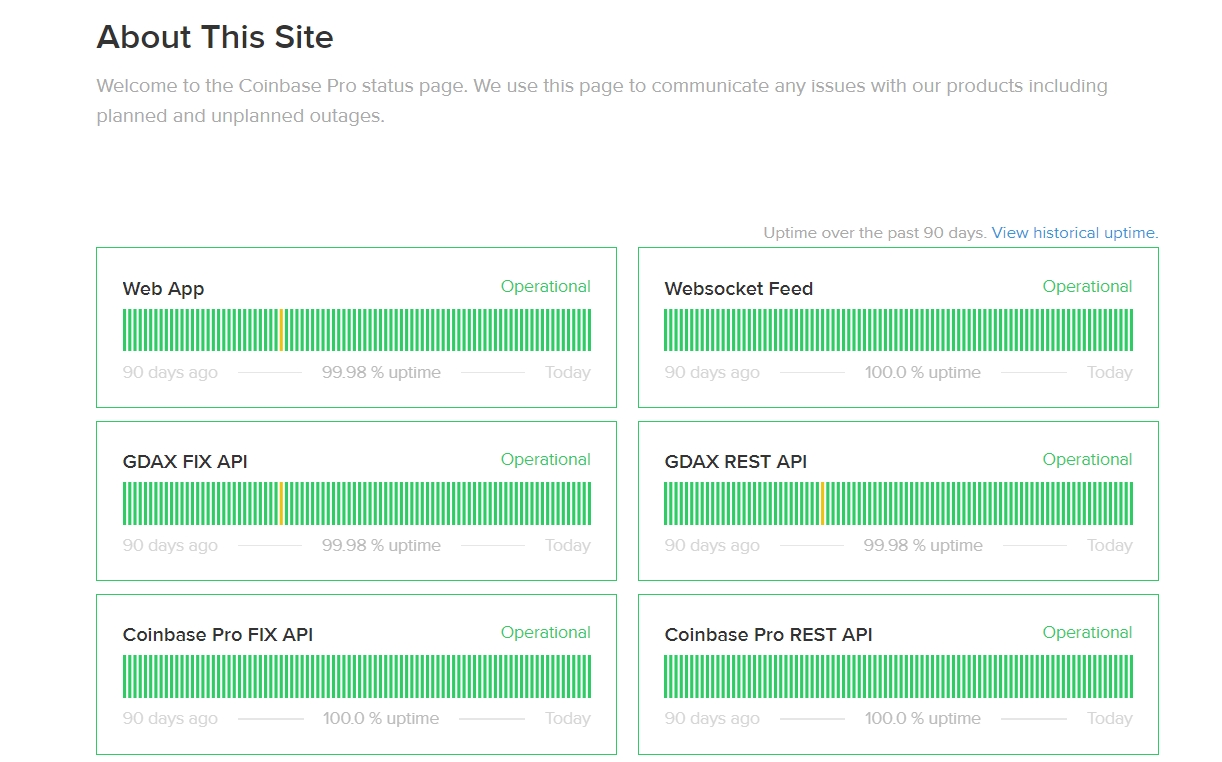Select the Coinbase Pro REST API title
Image resolution: width=1222 pixels, height=762 pixels.
click(x=768, y=635)
